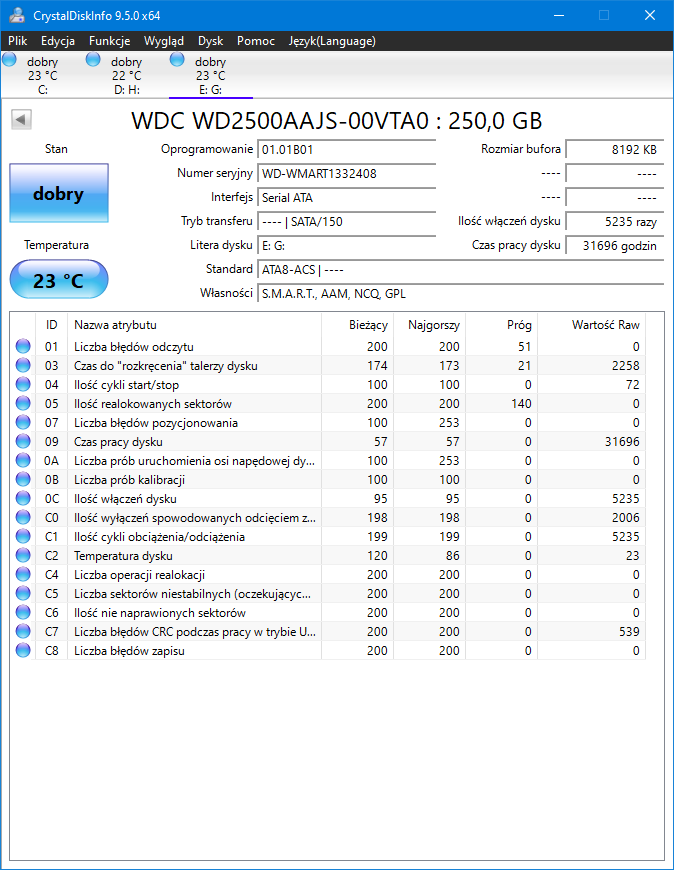Click the transfer mode field SATA/150
Screen dimensions: 674x870
[x=347, y=222]
